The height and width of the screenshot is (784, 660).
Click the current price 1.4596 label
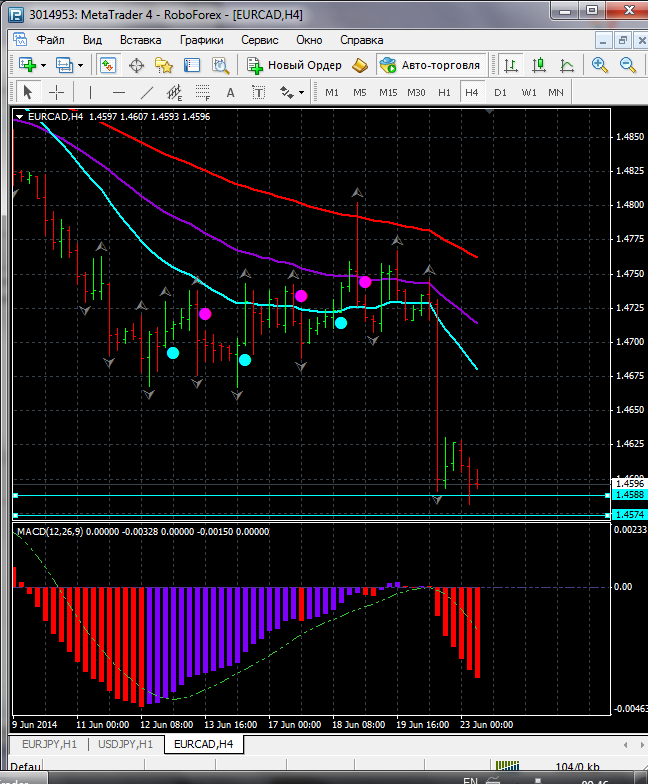tap(630, 484)
